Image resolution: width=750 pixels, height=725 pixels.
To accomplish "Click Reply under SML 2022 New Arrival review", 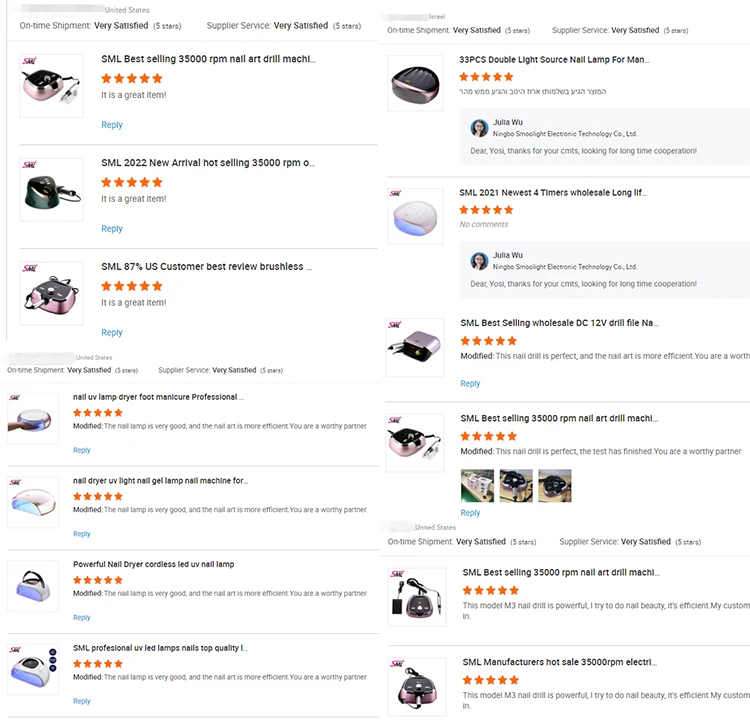I will coord(111,229).
